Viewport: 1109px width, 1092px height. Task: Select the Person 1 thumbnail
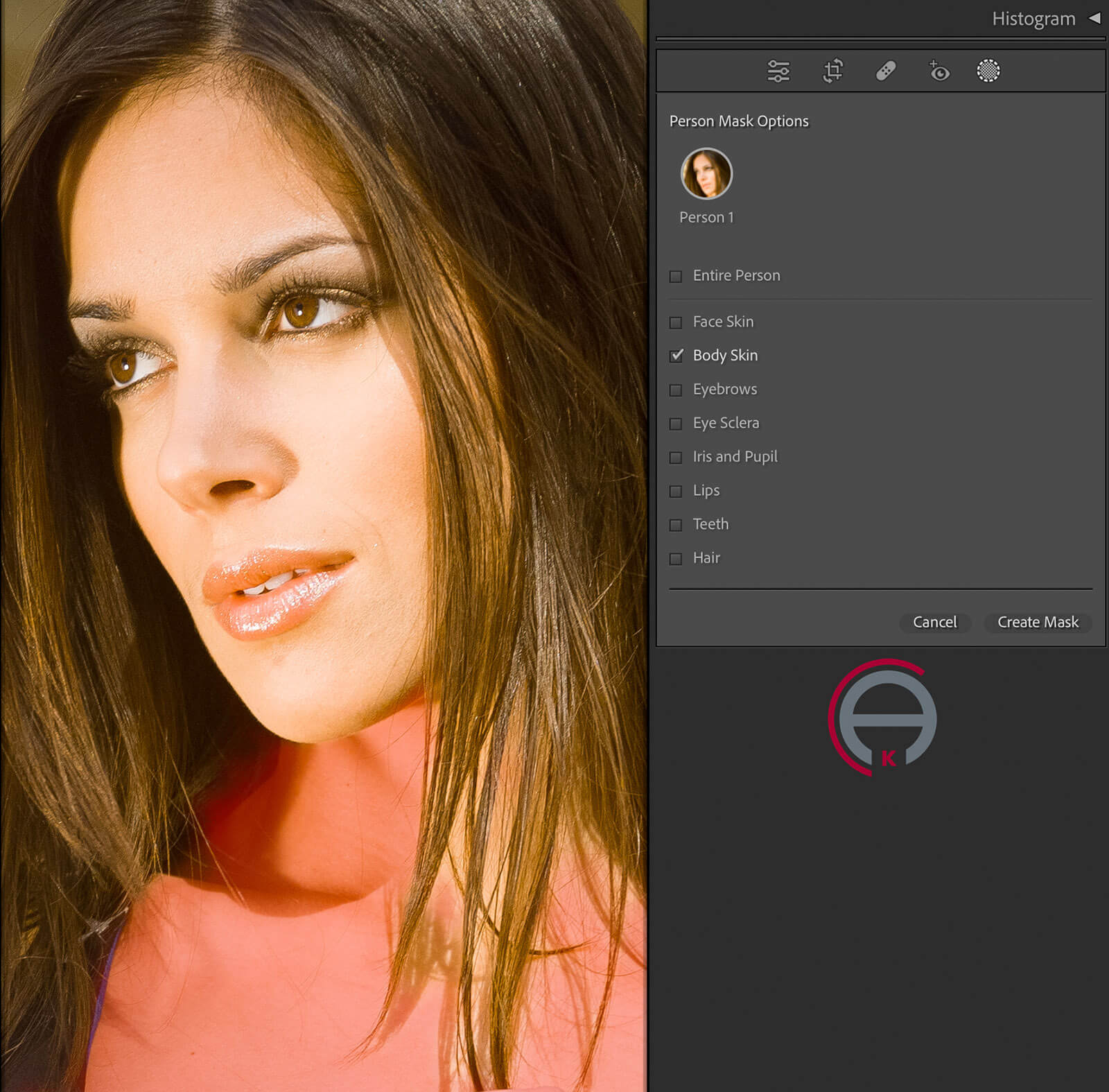click(x=706, y=173)
